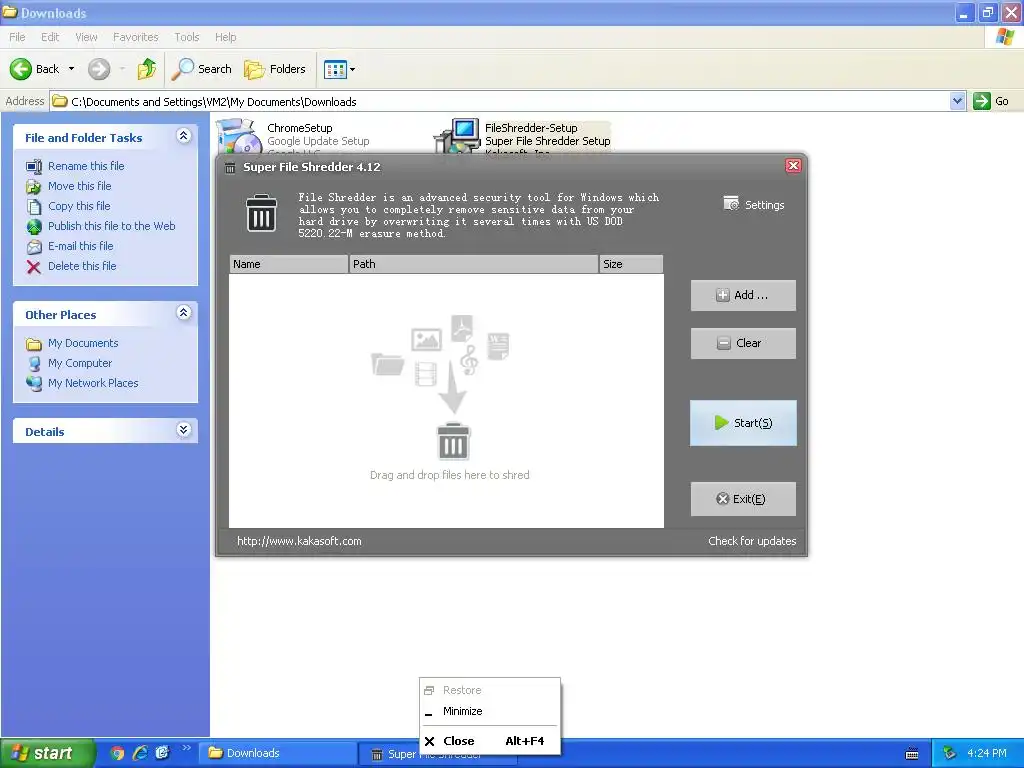
Task: Choose Minimize from the taskbar context menu
Action: point(490,711)
